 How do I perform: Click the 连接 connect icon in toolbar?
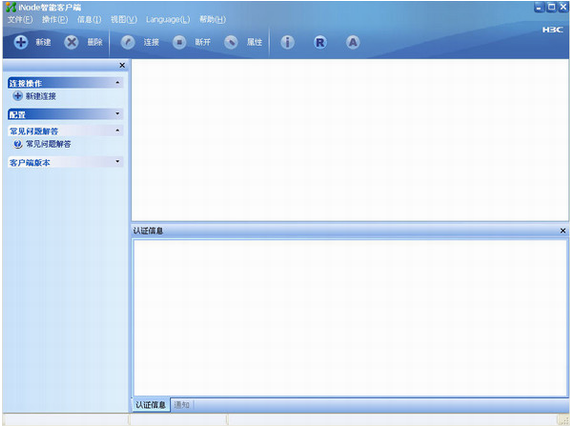click(128, 42)
